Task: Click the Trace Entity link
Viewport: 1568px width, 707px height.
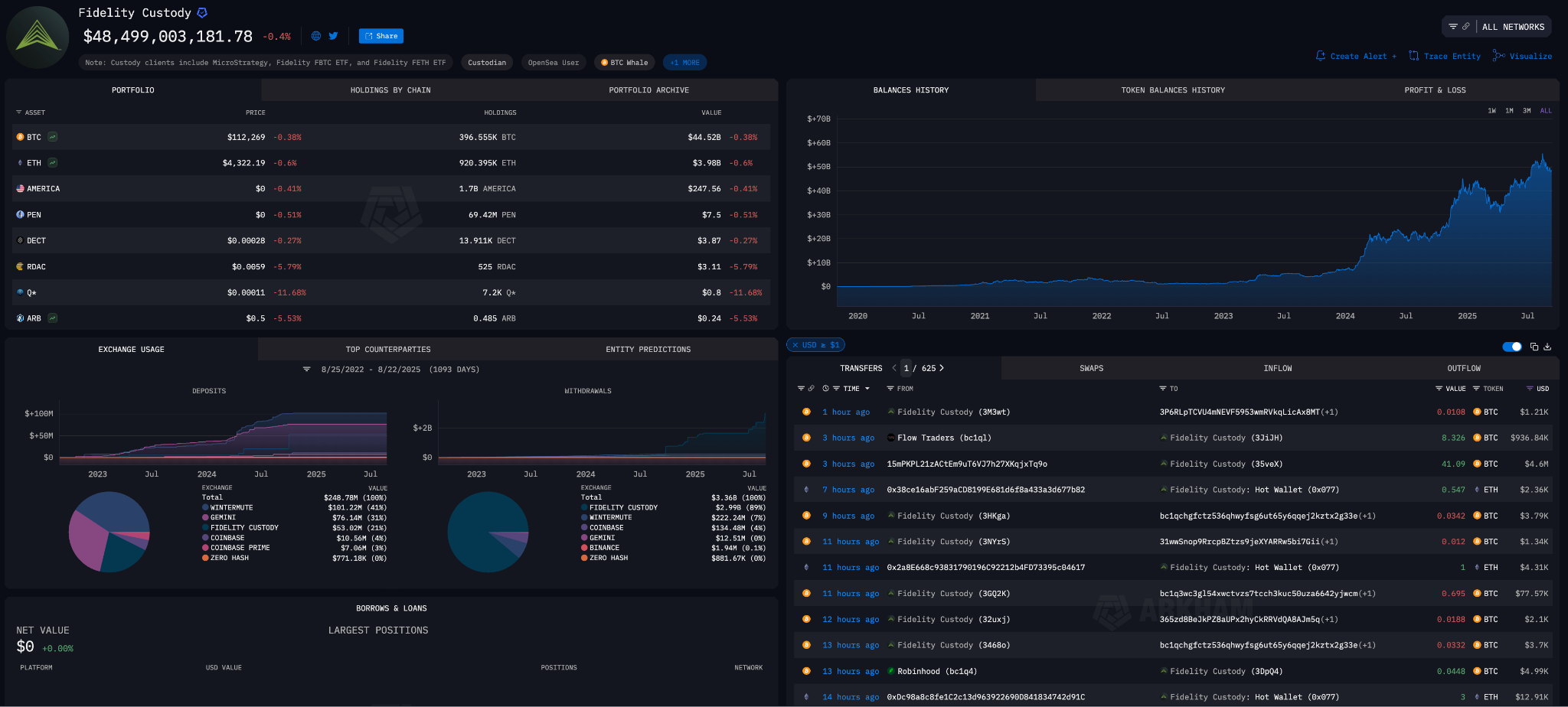Action: point(1452,57)
